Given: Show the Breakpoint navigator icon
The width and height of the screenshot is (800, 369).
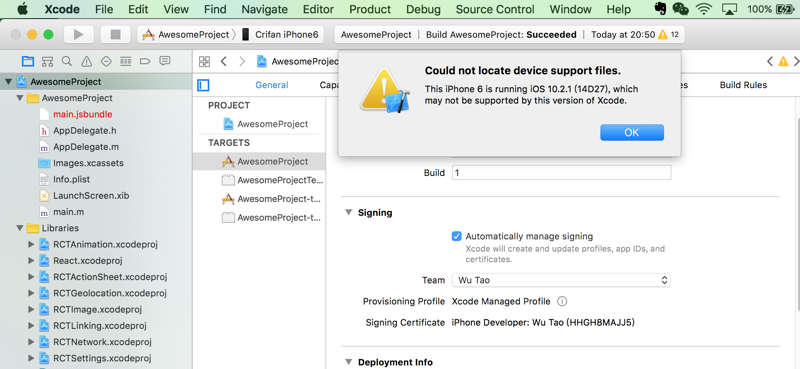Looking at the screenshot, I should pos(145,62).
